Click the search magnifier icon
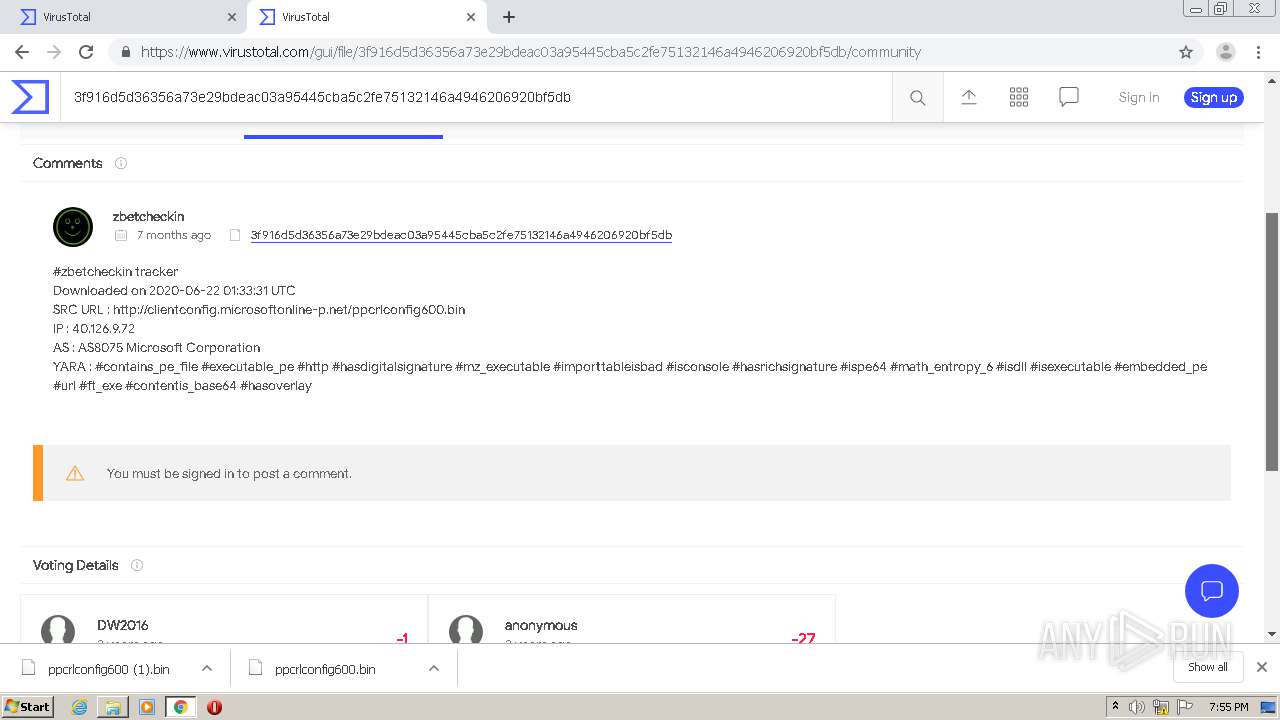The image size is (1280, 720). [917, 97]
